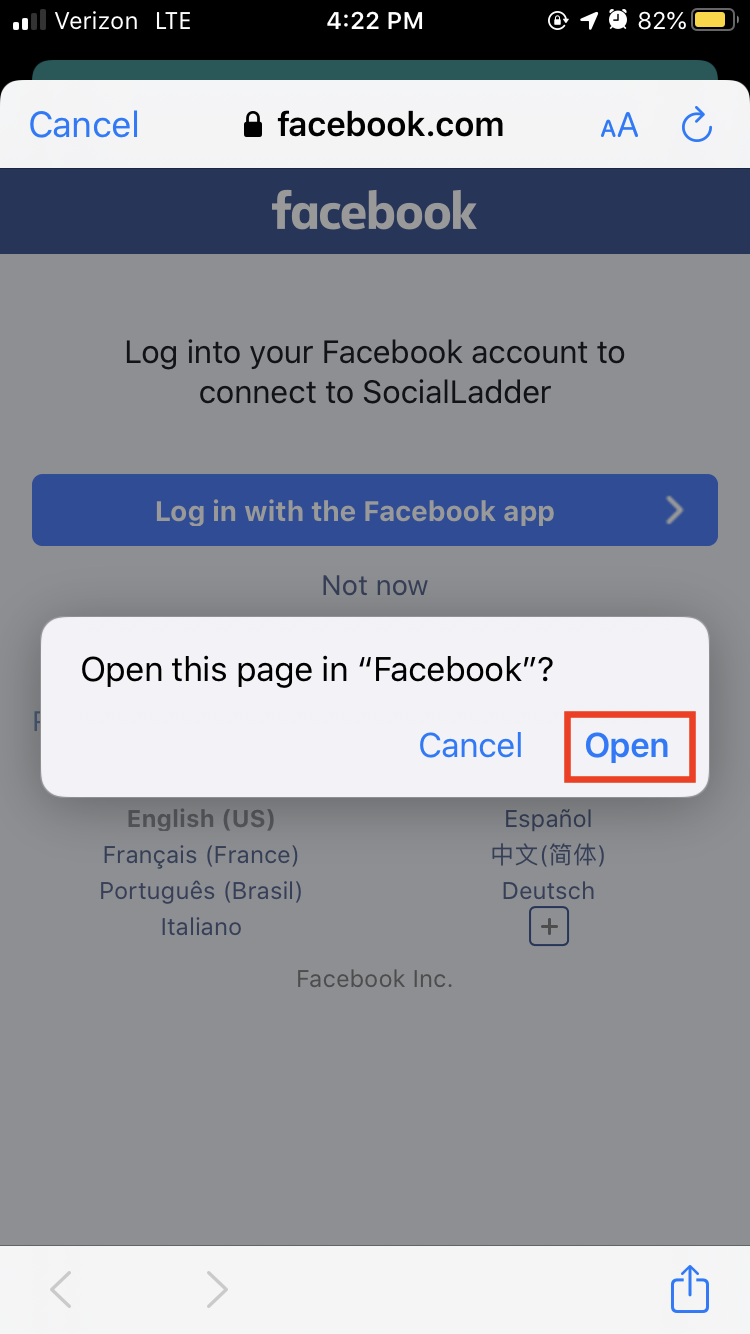Select Deutsch language
This screenshot has height=1334, width=750.
click(548, 891)
